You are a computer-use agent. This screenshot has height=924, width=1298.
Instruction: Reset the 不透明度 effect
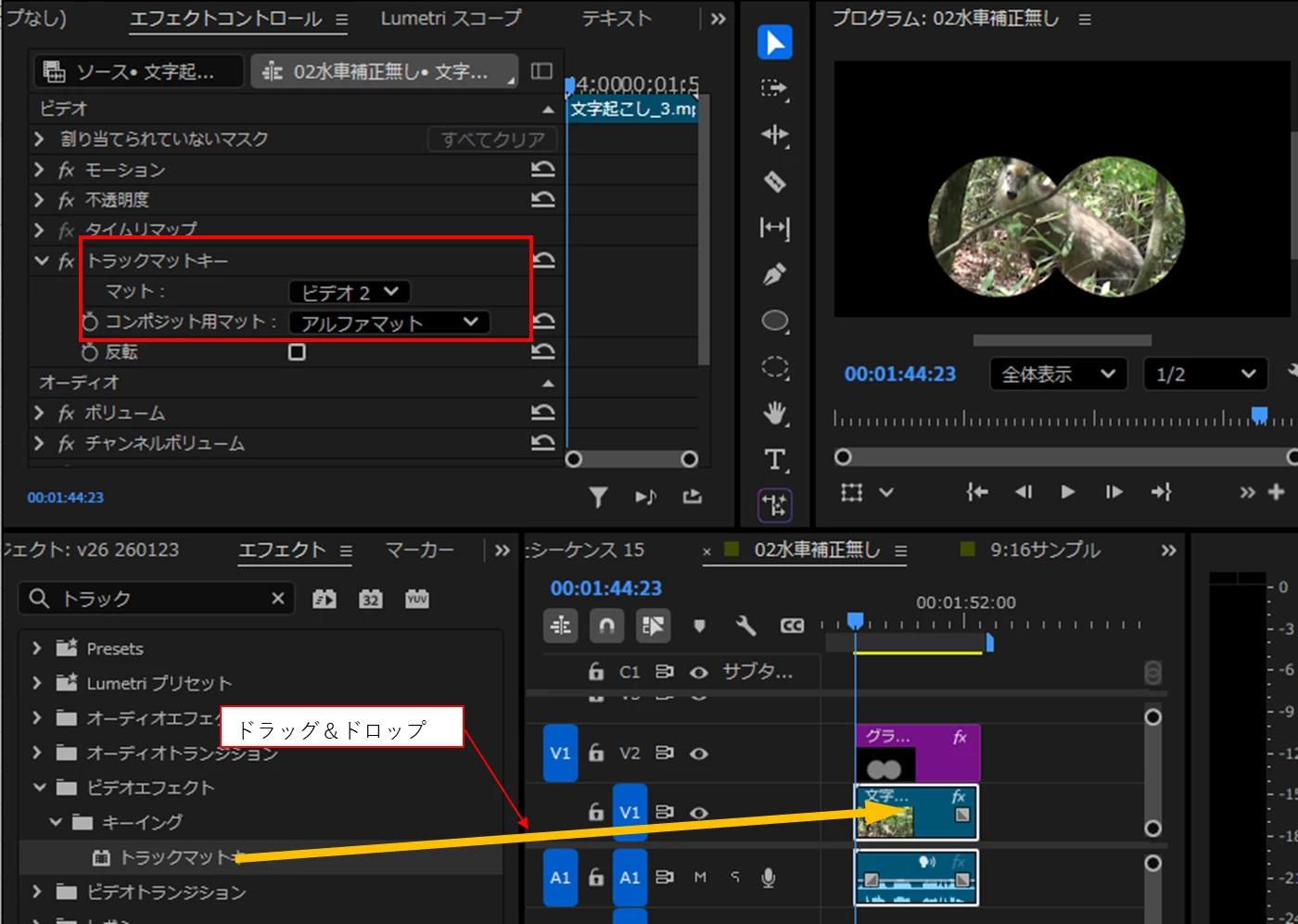tap(542, 199)
